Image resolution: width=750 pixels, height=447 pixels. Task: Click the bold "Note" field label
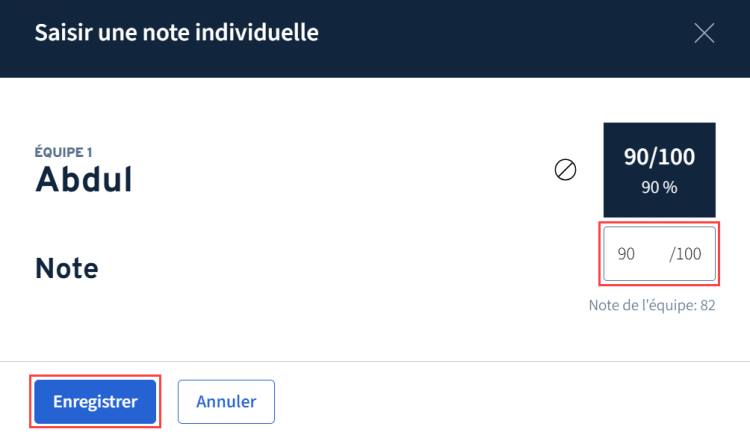[66, 268]
